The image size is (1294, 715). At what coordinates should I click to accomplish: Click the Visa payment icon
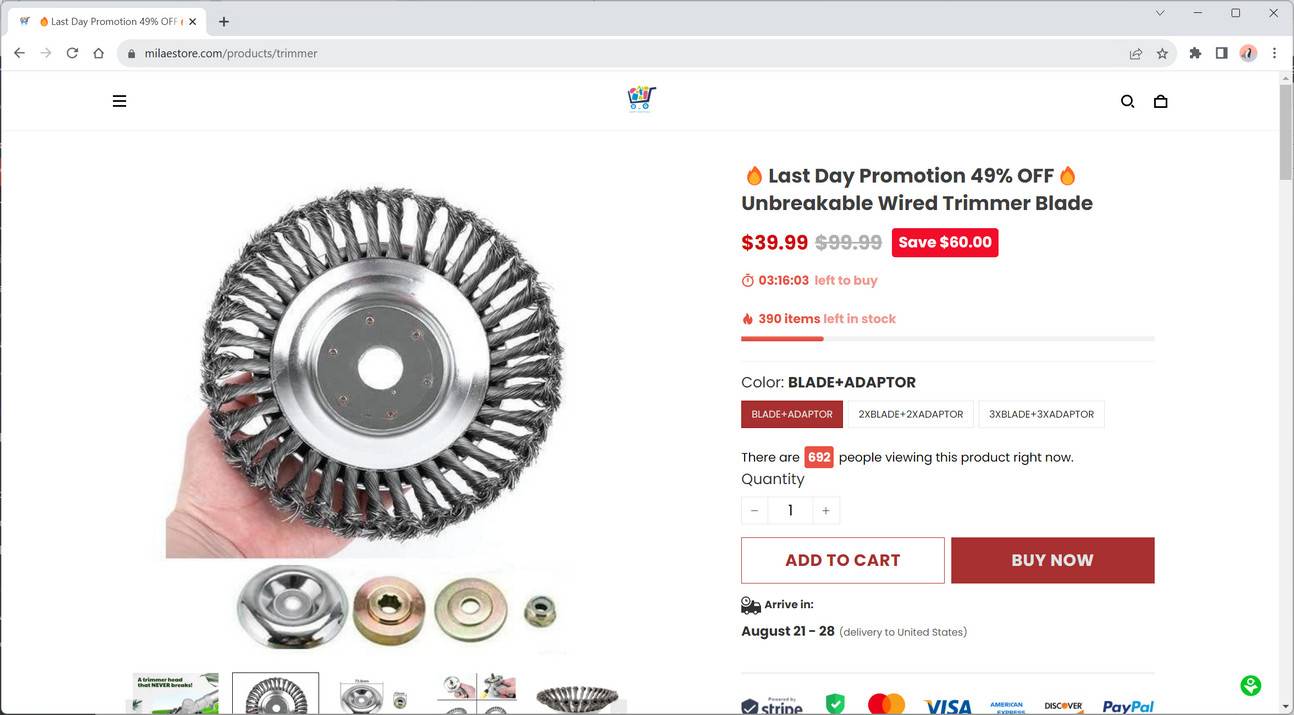[947, 705]
